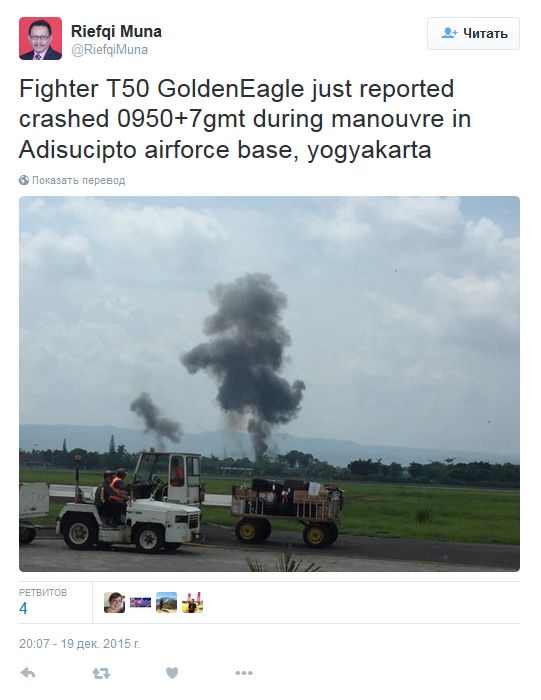Click Показать перевод to translate tweet
The width and height of the screenshot is (541, 700).
(x=79, y=180)
